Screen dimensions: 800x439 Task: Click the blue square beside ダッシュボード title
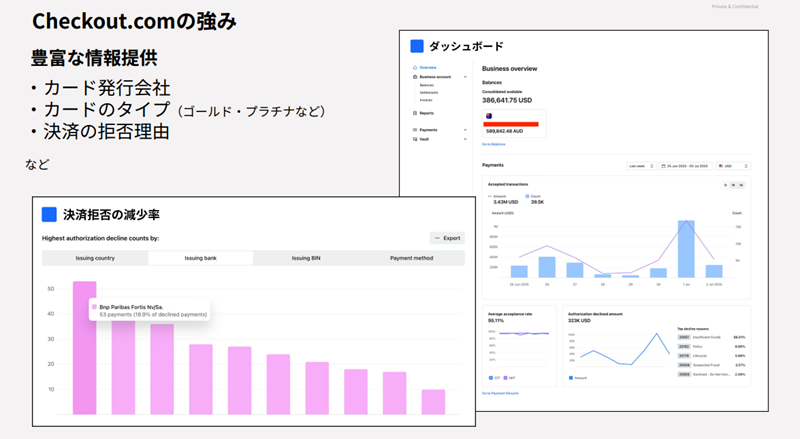point(417,46)
